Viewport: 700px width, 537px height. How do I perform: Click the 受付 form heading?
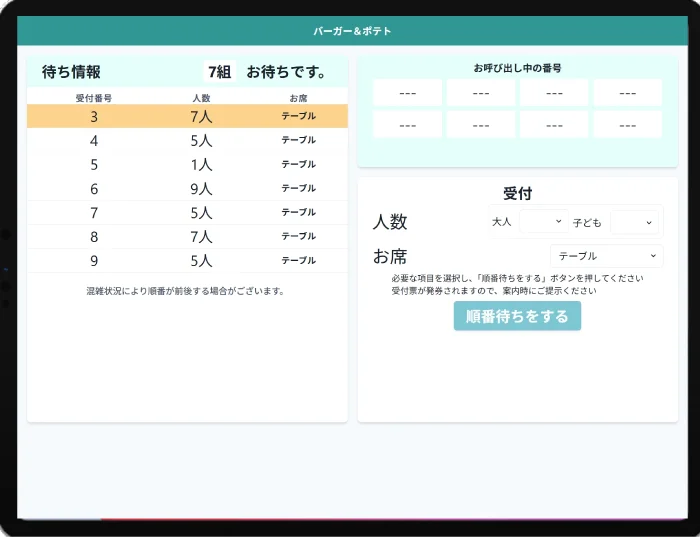pyautogui.click(x=517, y=193)
